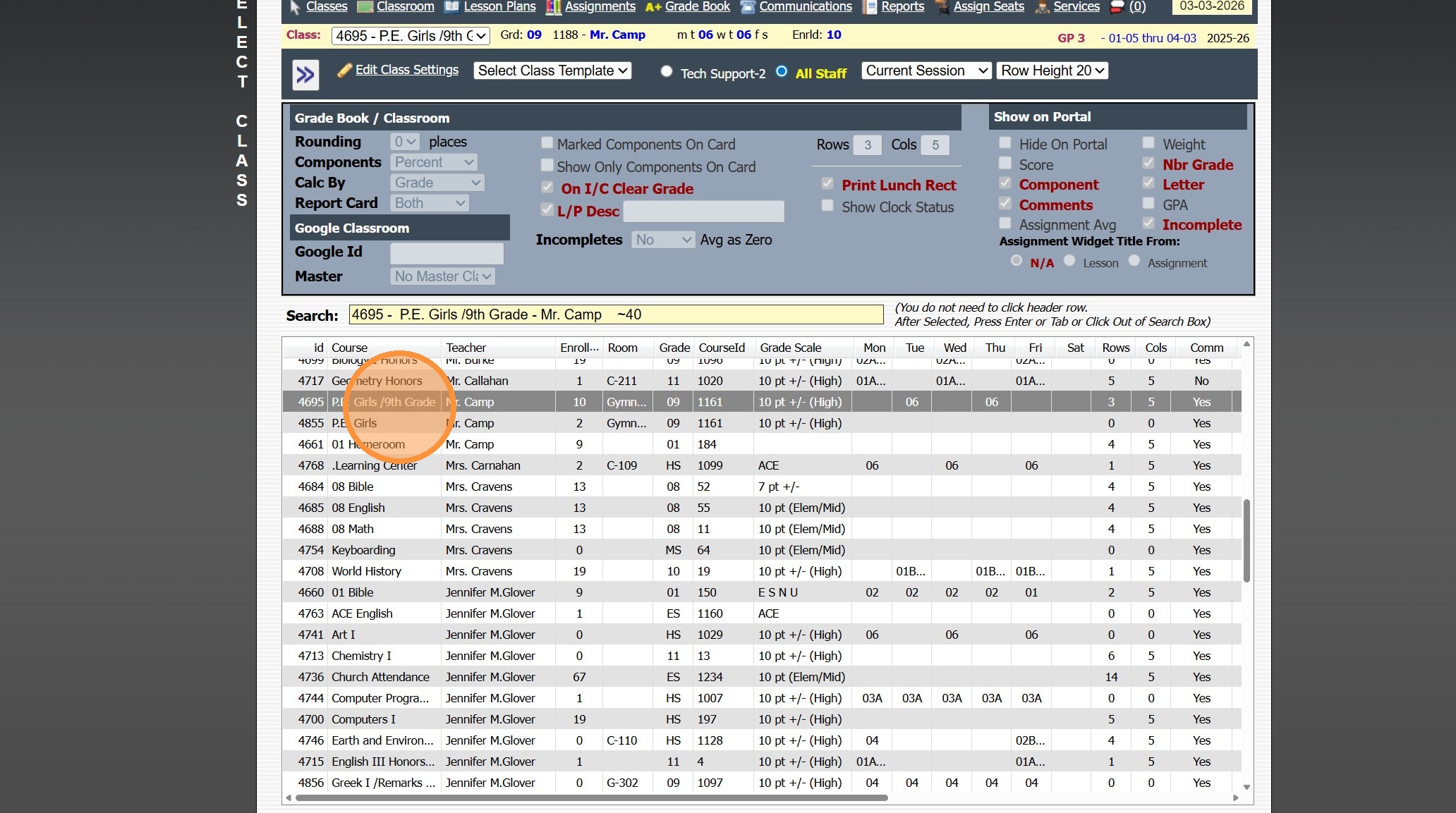
Task: Expand the Current Session dropdown
Action: (x=926, y=71)
